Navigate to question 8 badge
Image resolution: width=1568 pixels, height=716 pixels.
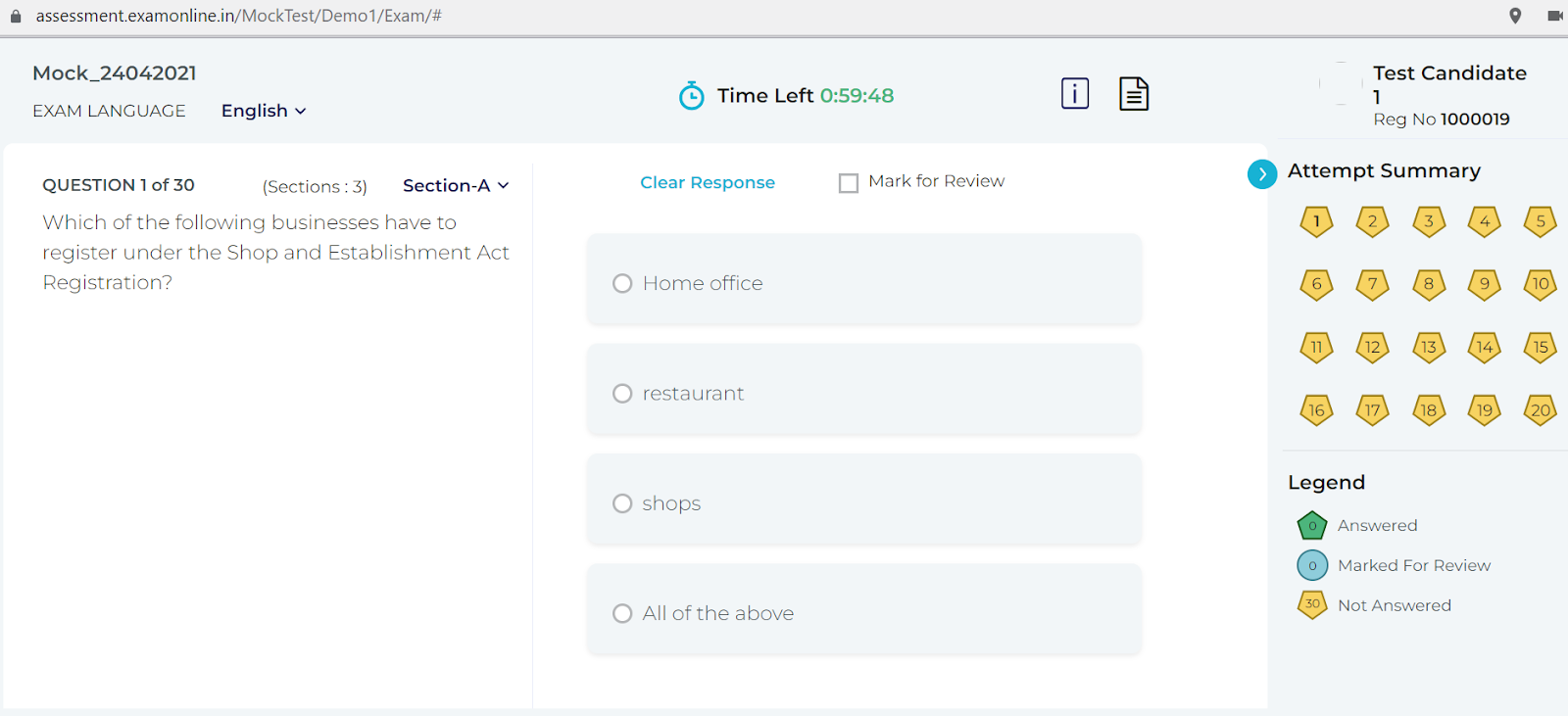pyautogui.click(x=1429, y=284)
